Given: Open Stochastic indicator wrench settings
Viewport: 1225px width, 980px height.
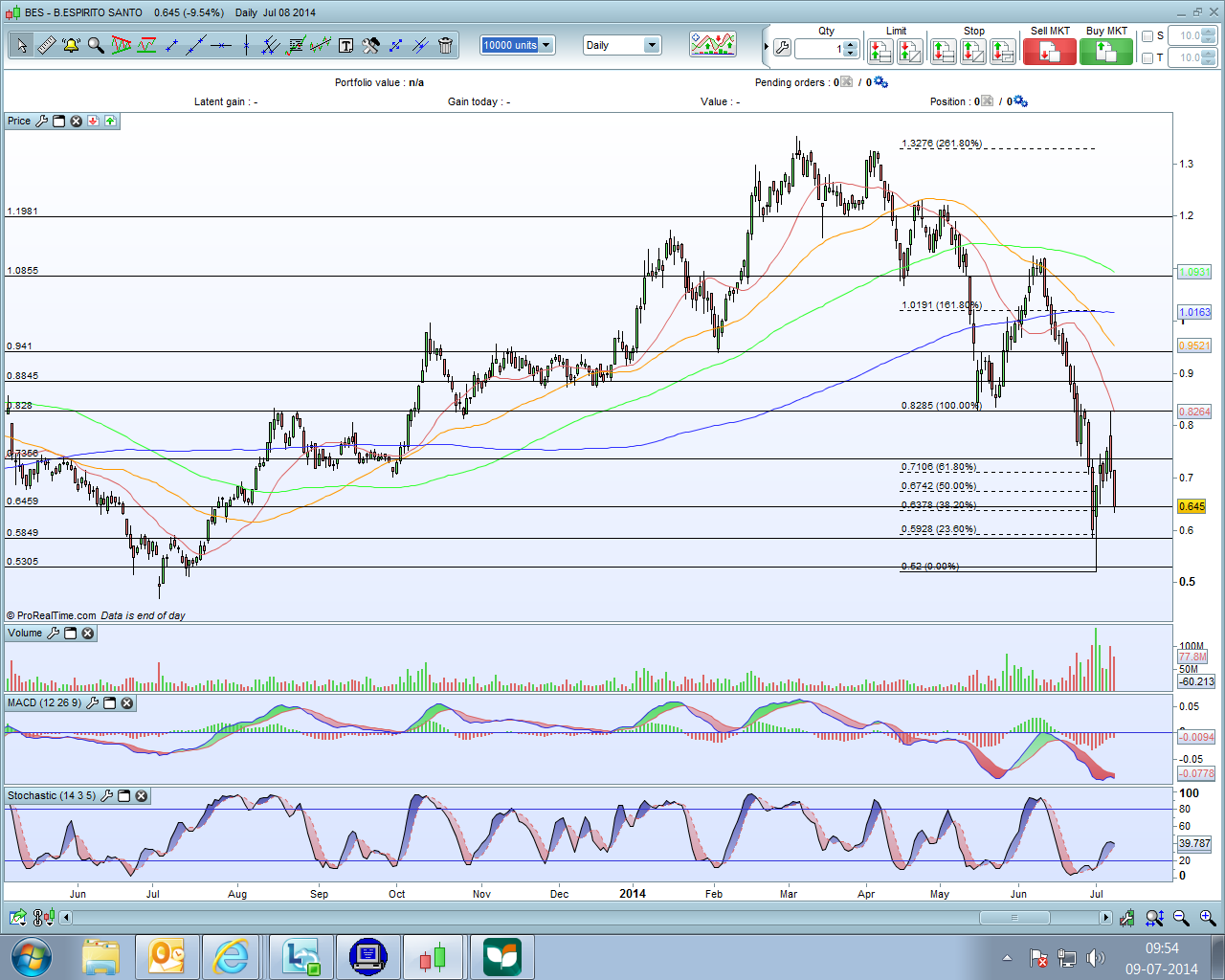Looking at the screenshot, I should (x=106, y=796).
